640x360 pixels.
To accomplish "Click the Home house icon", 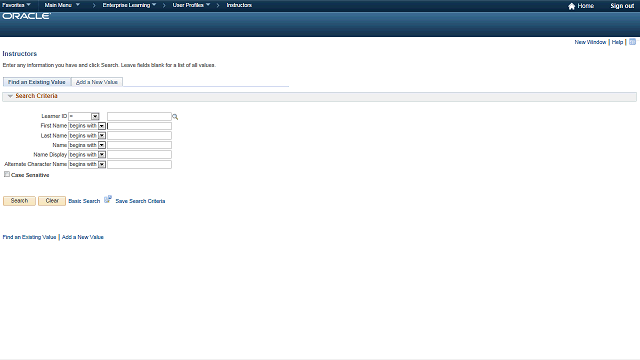I will 571,6.
